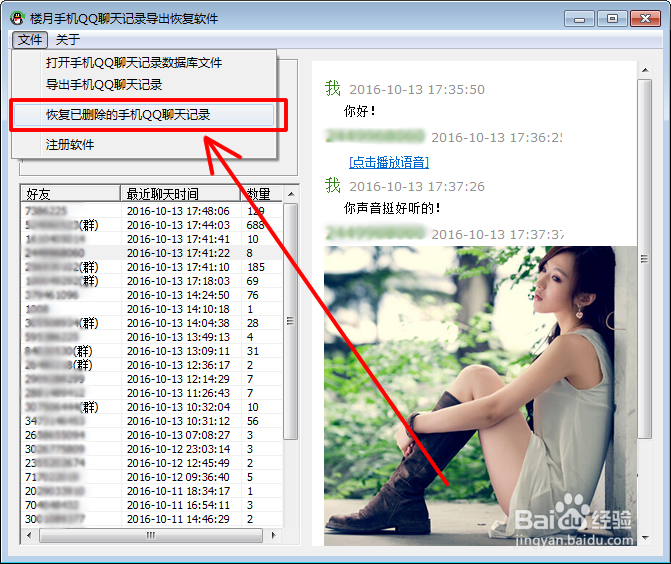
Task: Click message count 185 cell
Action: [255, 267]
